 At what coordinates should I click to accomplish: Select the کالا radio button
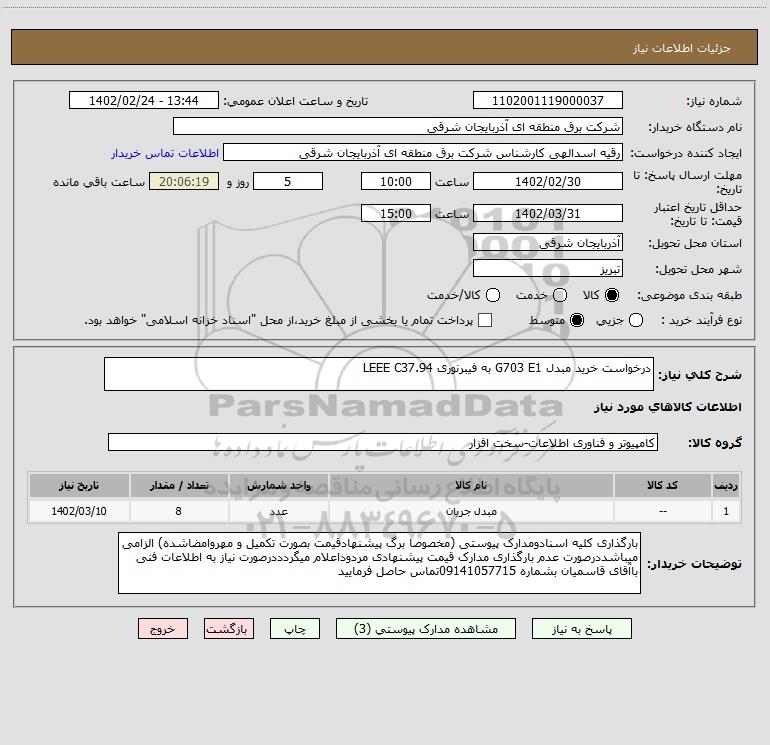[612, 295]
